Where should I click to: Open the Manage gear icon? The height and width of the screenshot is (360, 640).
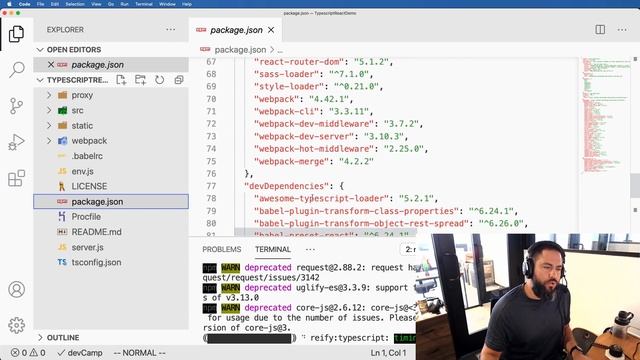pos(16,325)
